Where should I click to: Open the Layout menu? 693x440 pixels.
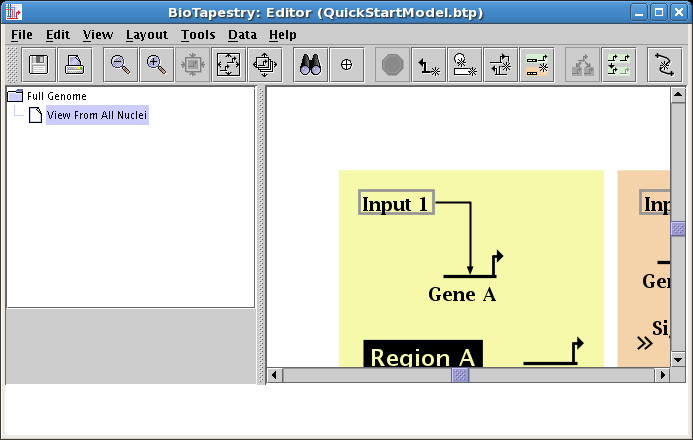pyautogui.click(x=147, y=34)
